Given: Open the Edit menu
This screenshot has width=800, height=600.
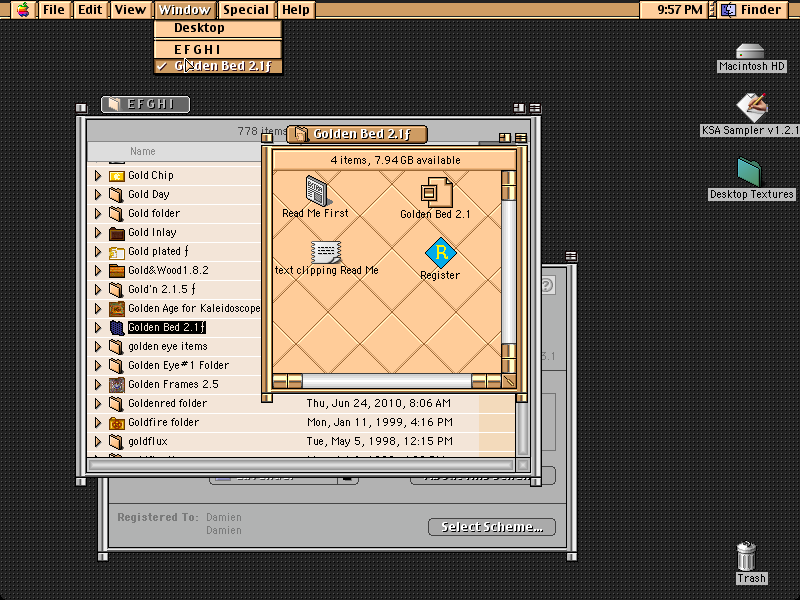Looking at the screenshot, I should pyautogui.click(x=90, y=10).
